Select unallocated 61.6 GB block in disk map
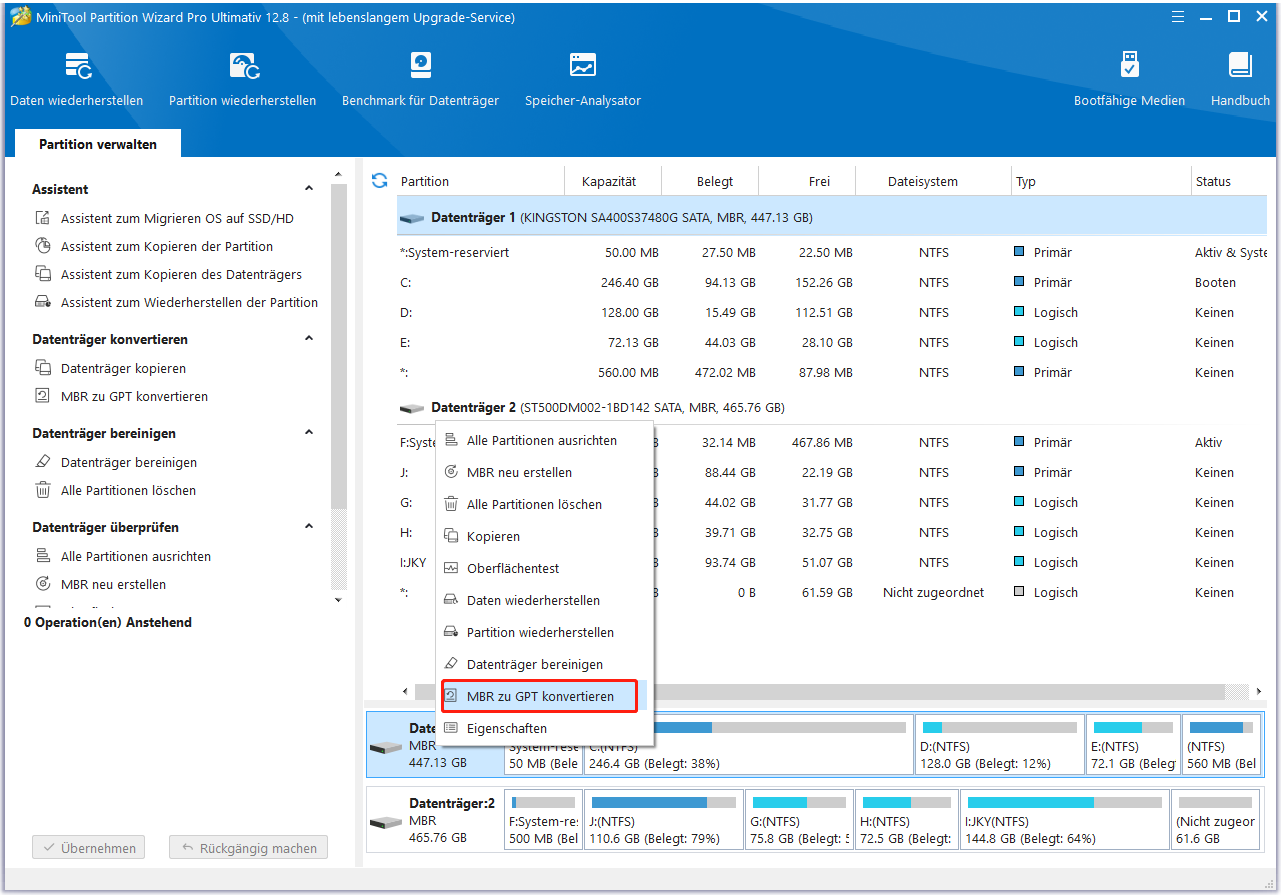This screenshot has height=896, width=1283. (x=1216, y=820)
